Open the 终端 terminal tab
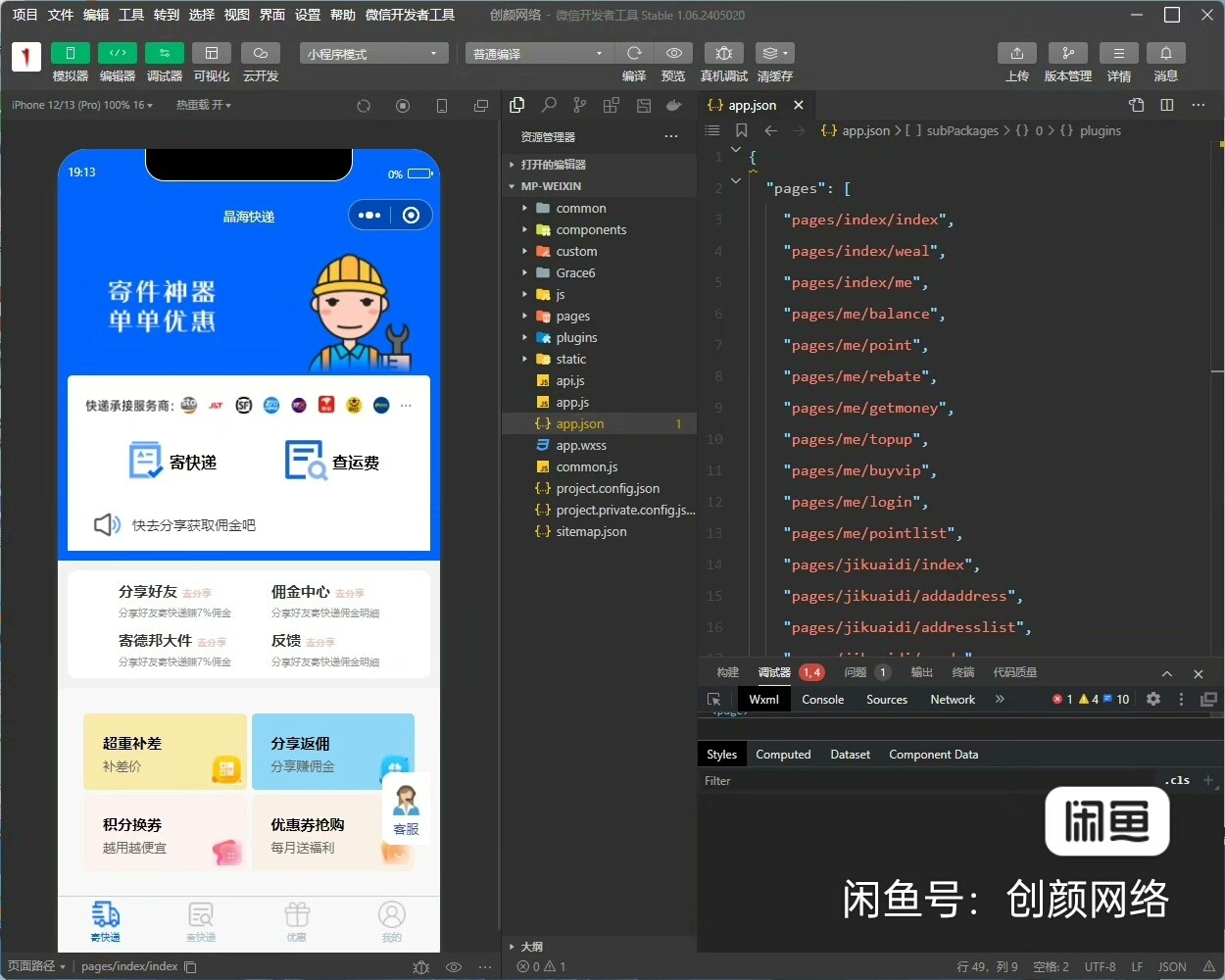 (963, 672)
